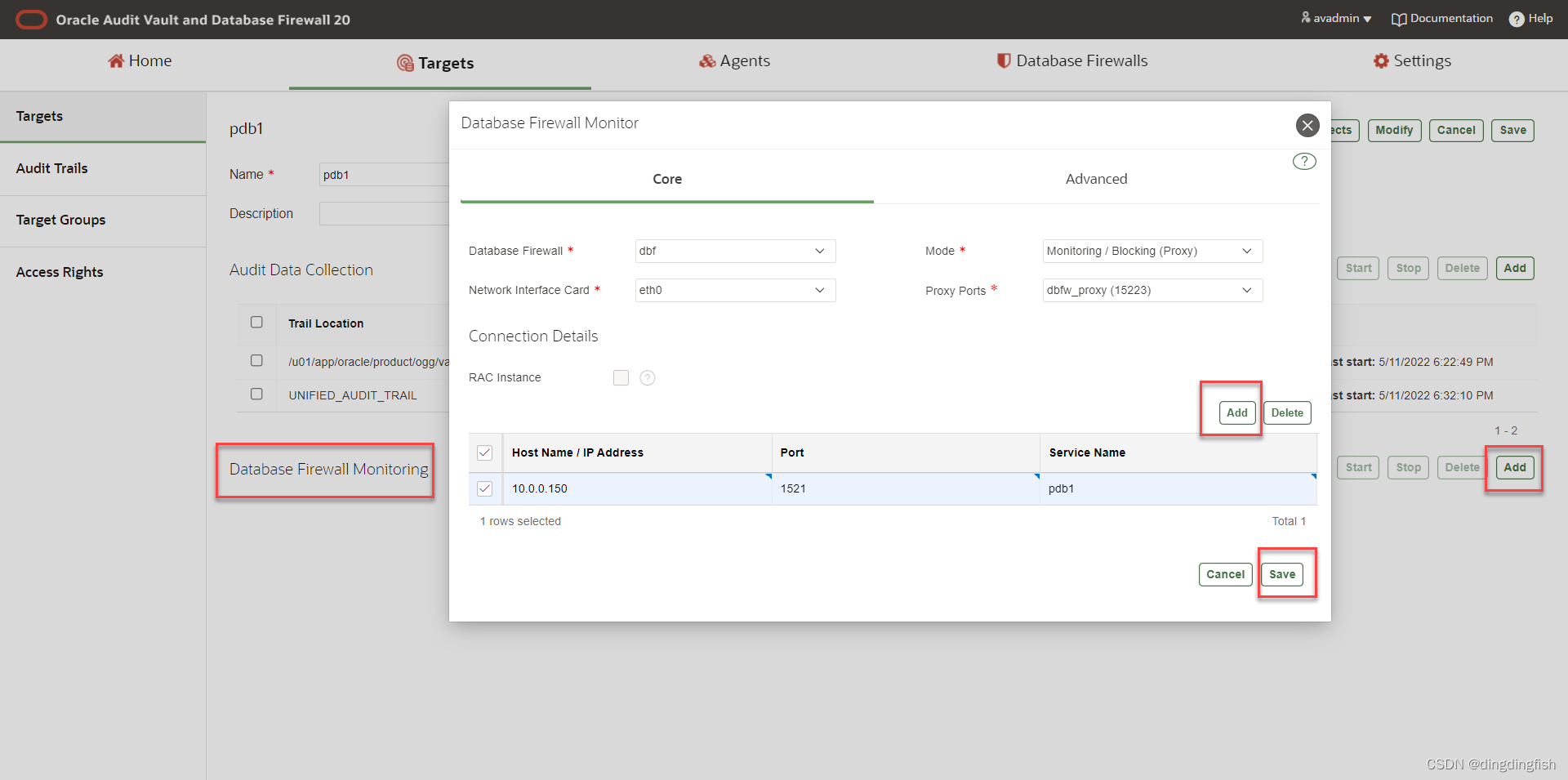Open the Proxy Ports dropdown

point(1152,290)
